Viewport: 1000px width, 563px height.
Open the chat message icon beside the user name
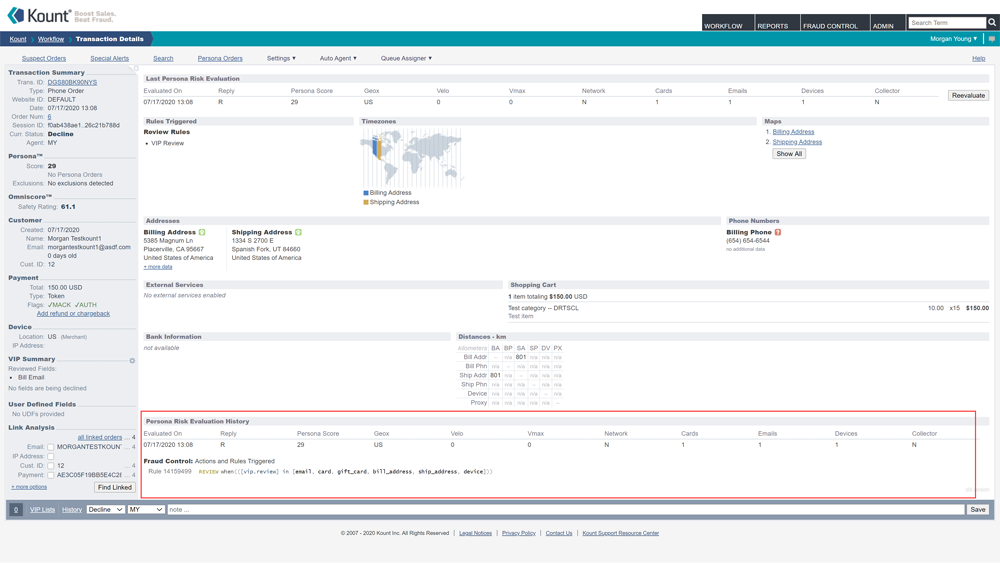coord(992,39)
